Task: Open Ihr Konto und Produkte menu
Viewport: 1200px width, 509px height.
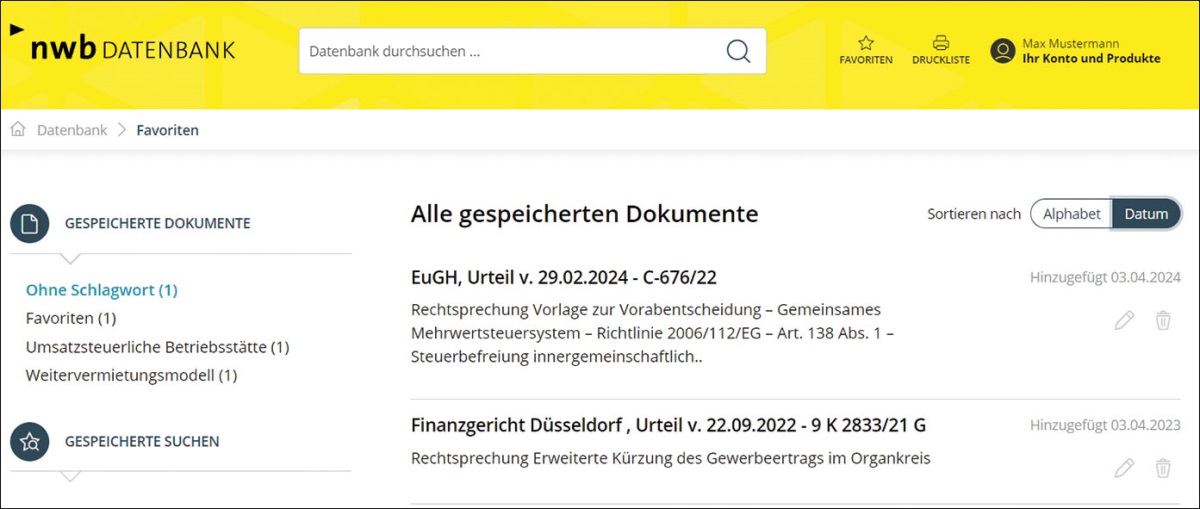Action: 1091,58
